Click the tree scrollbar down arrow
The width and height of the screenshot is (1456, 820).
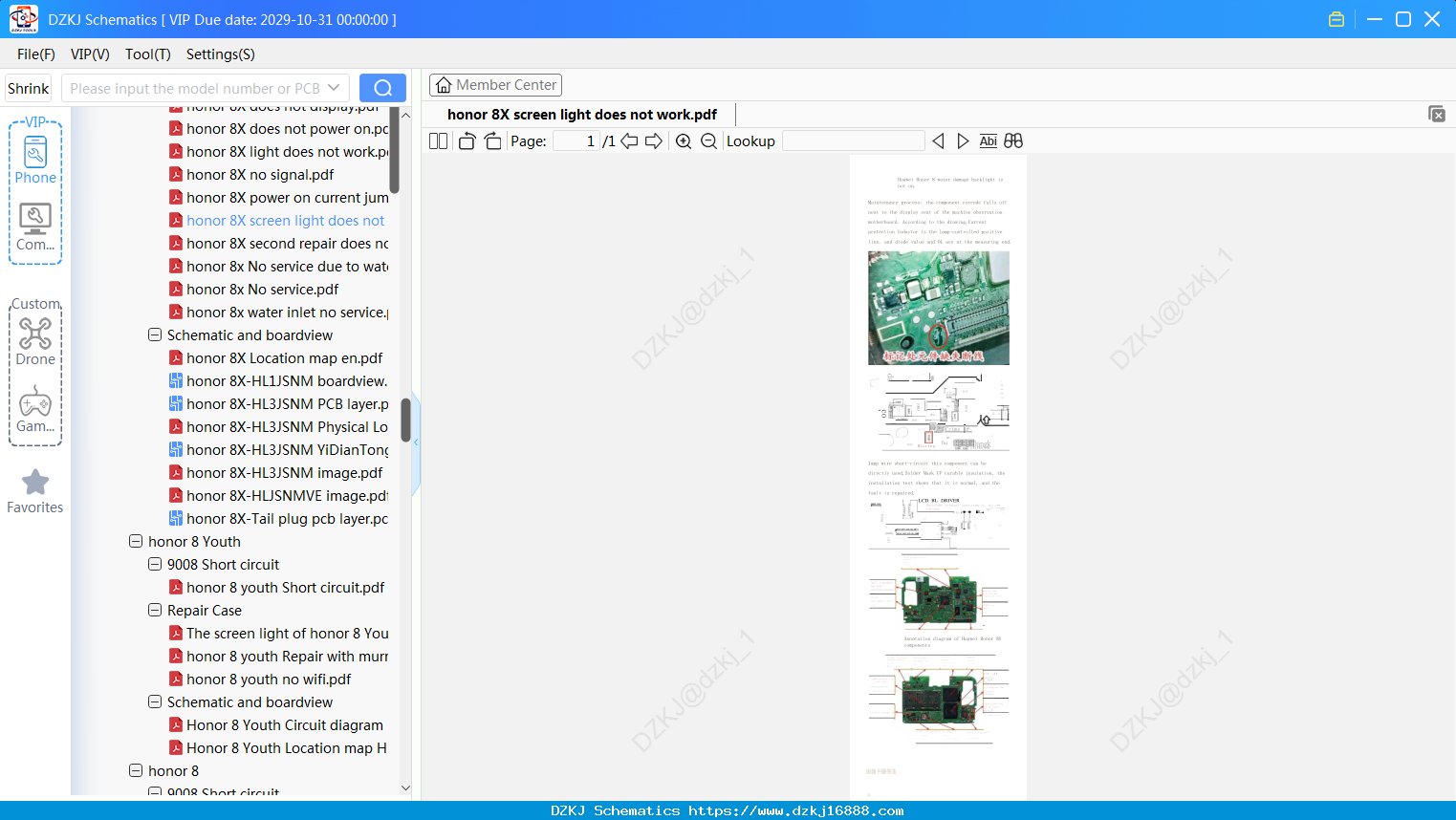coord(405,788)
